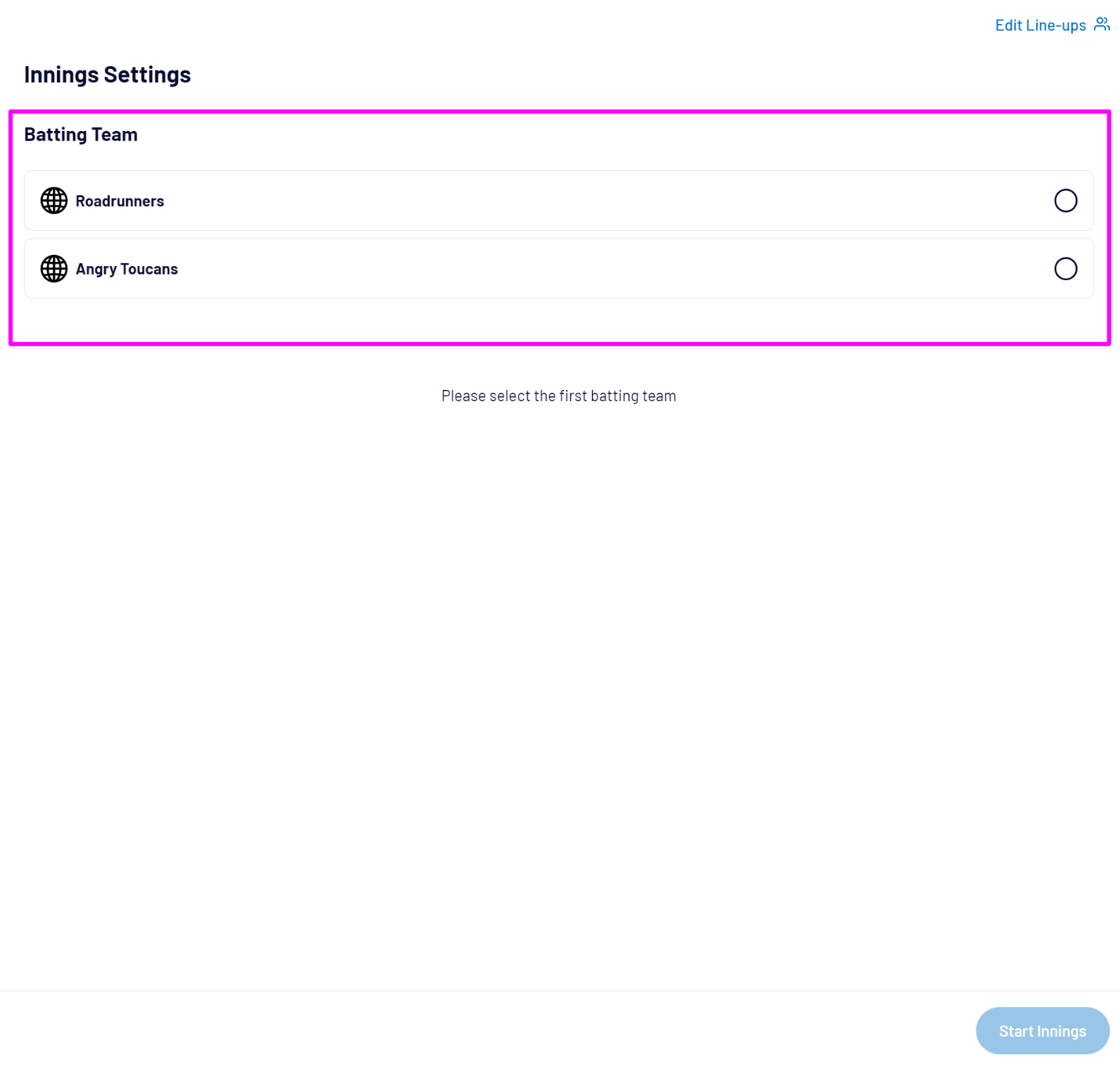The image size is (1120, 1067).
Task: Click the Batting Team section title
Action: pos(81,134)
